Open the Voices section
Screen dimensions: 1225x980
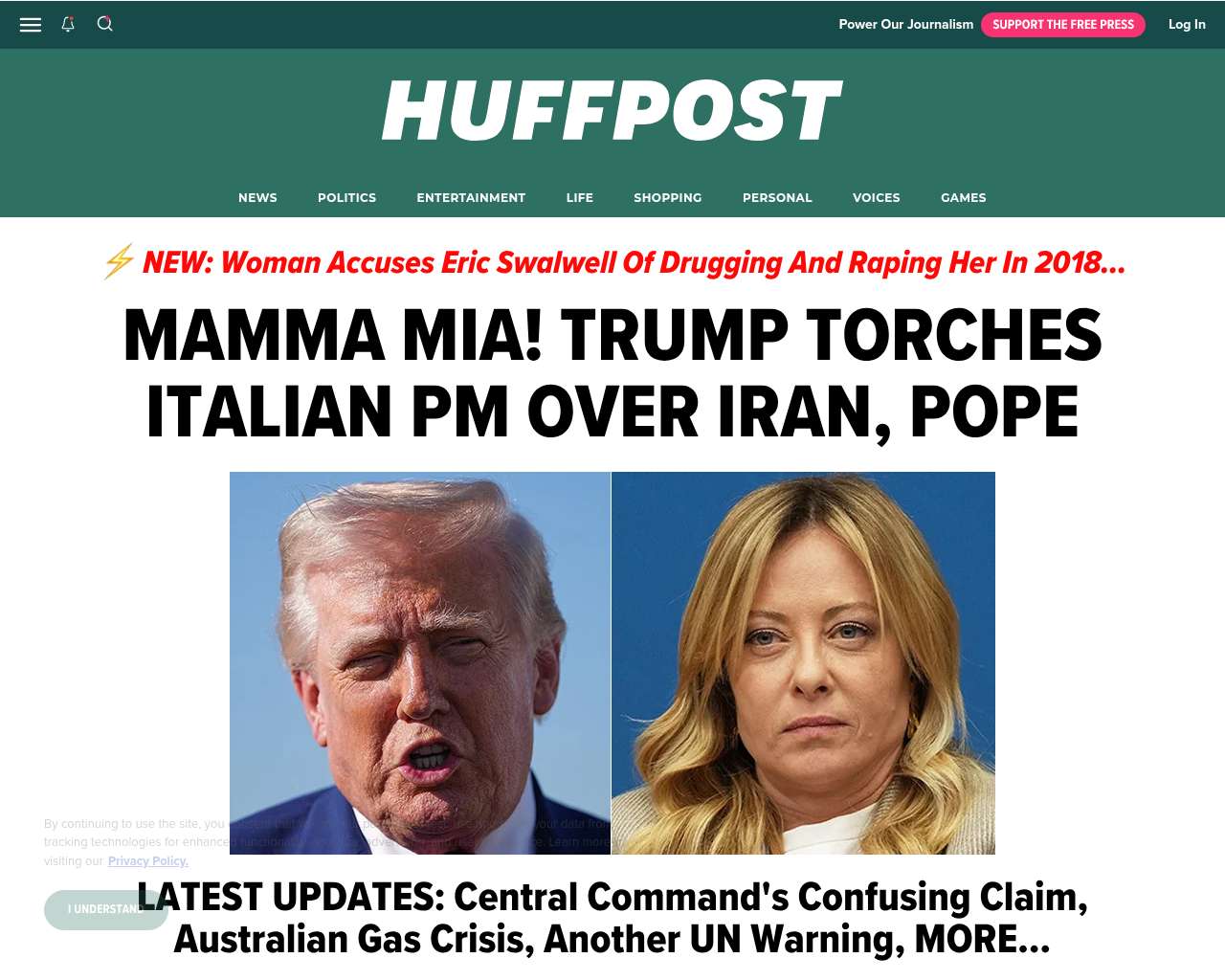pos(877,197)
